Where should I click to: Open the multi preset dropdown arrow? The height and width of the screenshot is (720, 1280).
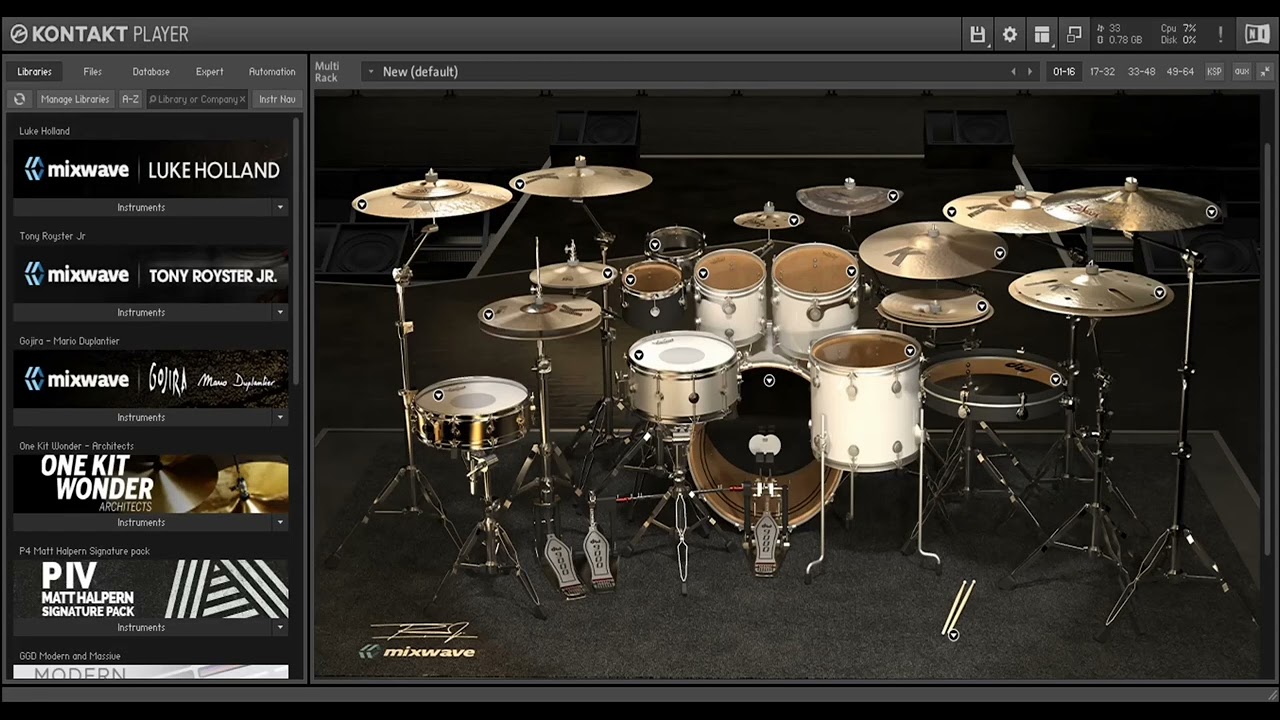pos(371,71)
